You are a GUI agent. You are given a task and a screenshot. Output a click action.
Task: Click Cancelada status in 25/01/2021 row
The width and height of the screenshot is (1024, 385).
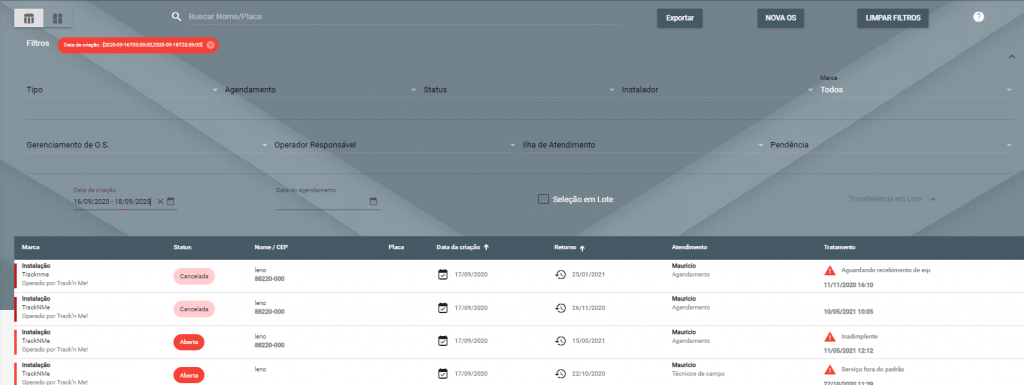(x=194, y=276)
